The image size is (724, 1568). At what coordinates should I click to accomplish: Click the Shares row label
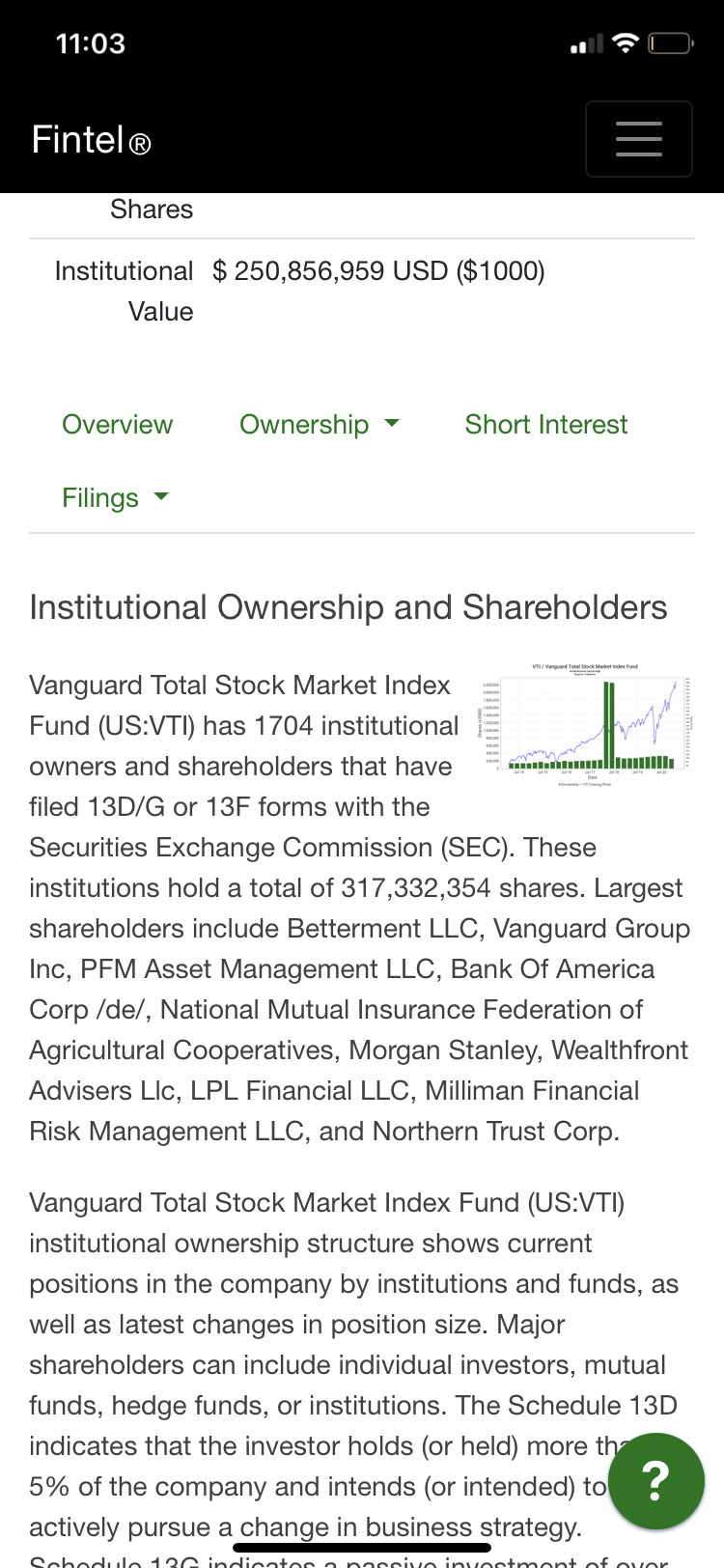coord(152,210)
